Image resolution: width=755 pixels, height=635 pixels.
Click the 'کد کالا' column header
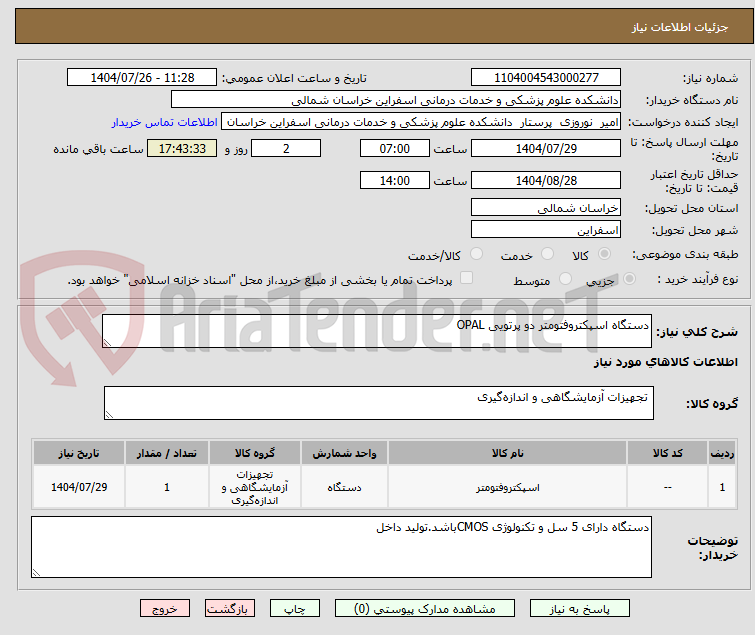pyautogui.click(x=667, y=453)
